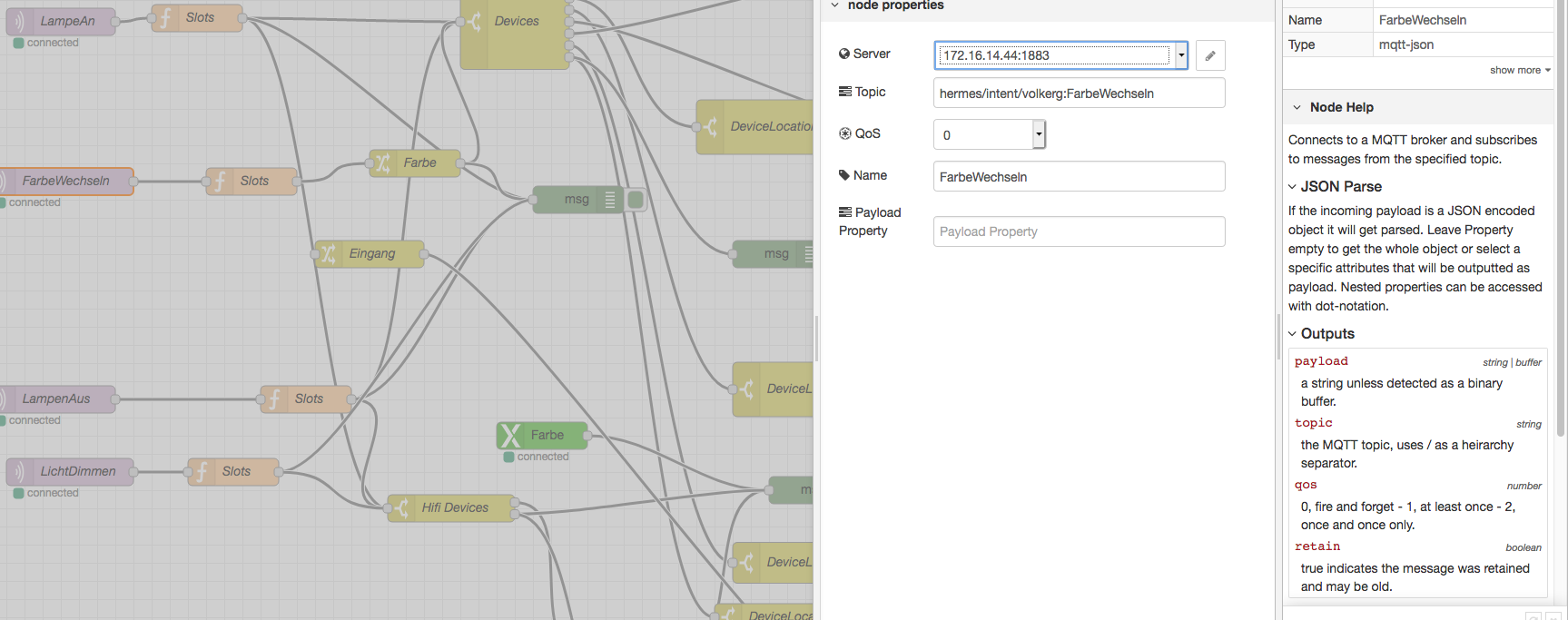Viewport: 1568px width, 620px height.
Task: Click function icon of Slots node after FarbeWechseln
Action: (x=220, y=181)
